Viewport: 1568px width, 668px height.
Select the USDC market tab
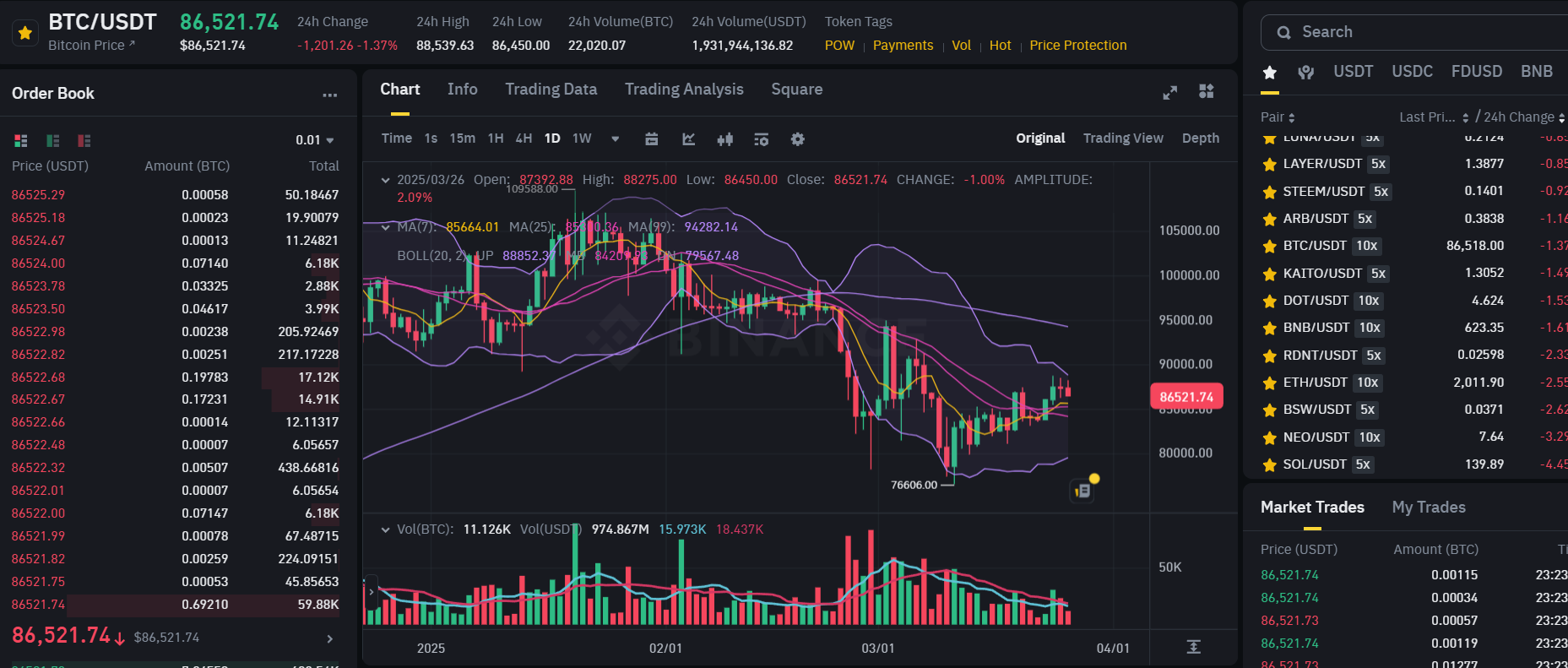click(1413, 72)
